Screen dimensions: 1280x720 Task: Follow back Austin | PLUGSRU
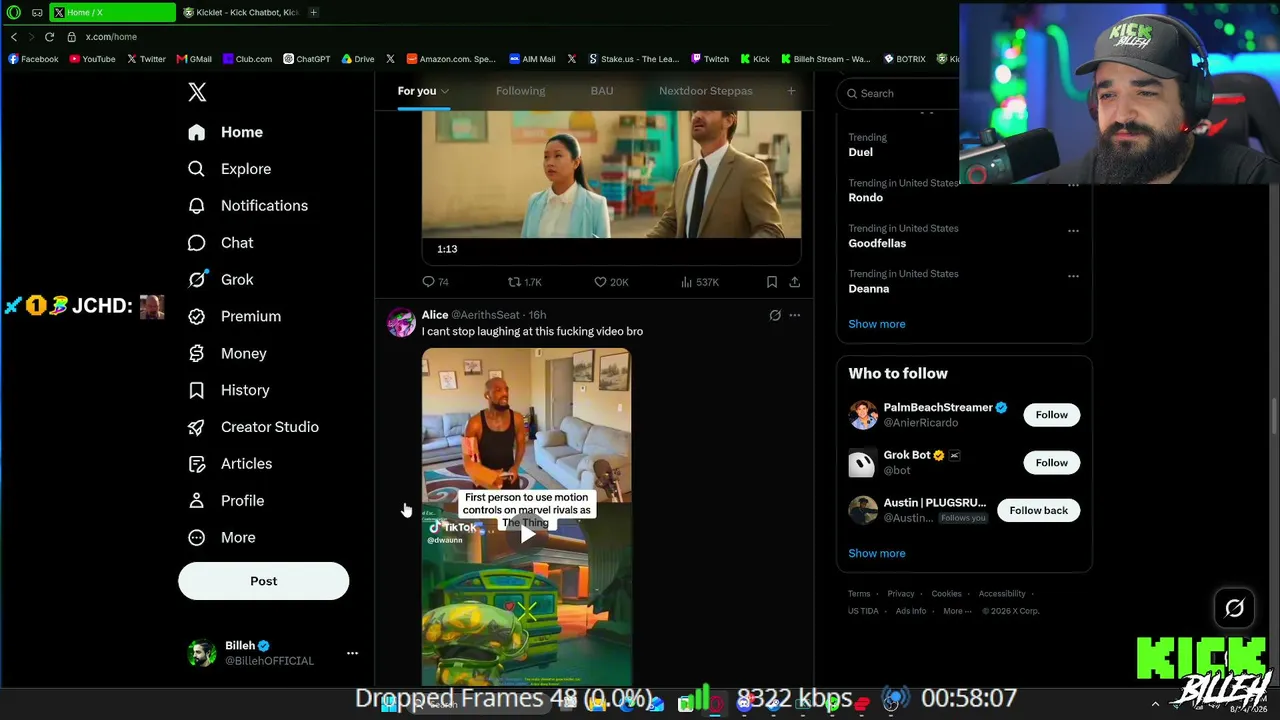[x=1038, y=511]
